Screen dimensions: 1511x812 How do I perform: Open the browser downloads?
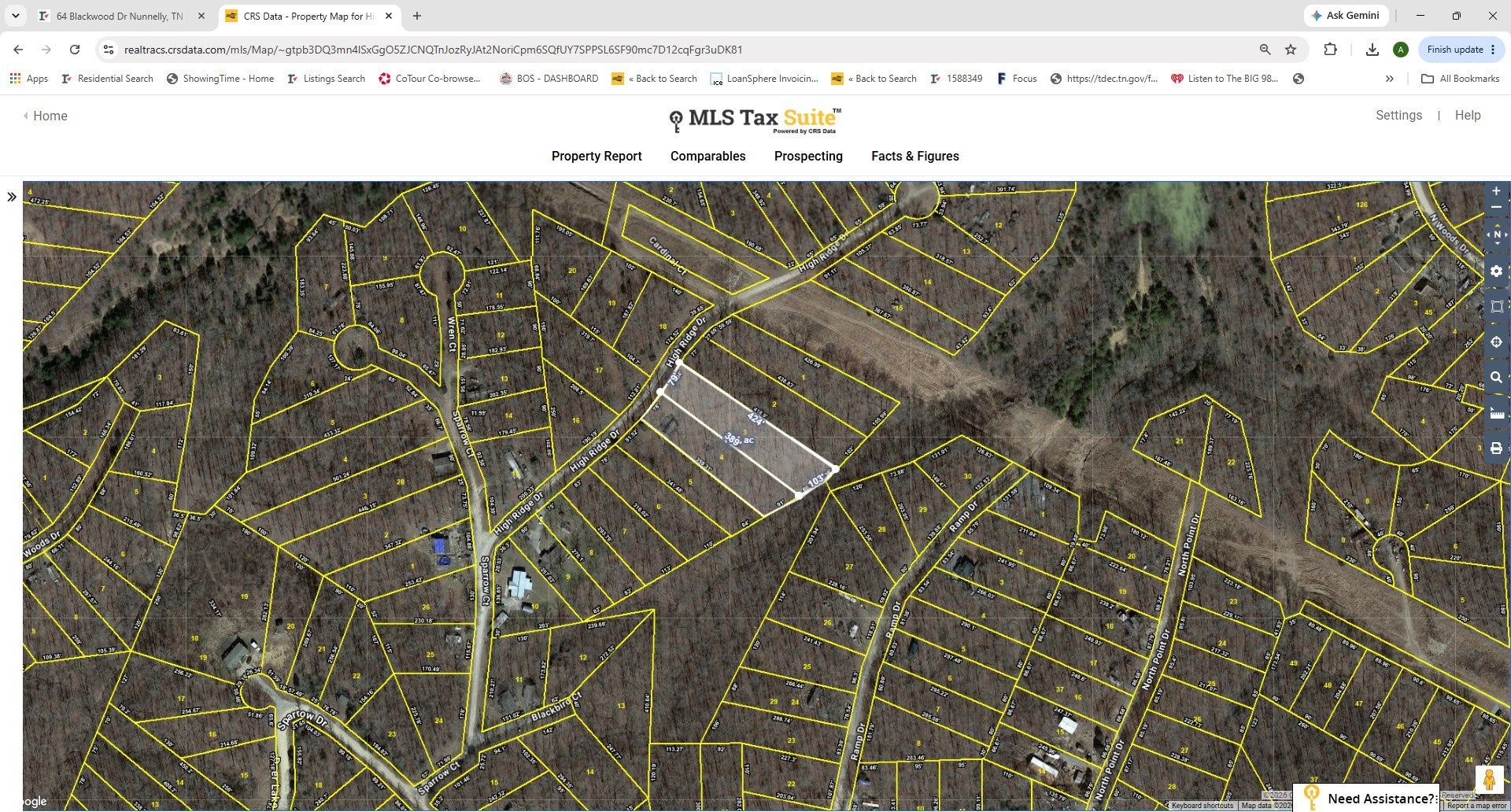(x=1372, y=50)
